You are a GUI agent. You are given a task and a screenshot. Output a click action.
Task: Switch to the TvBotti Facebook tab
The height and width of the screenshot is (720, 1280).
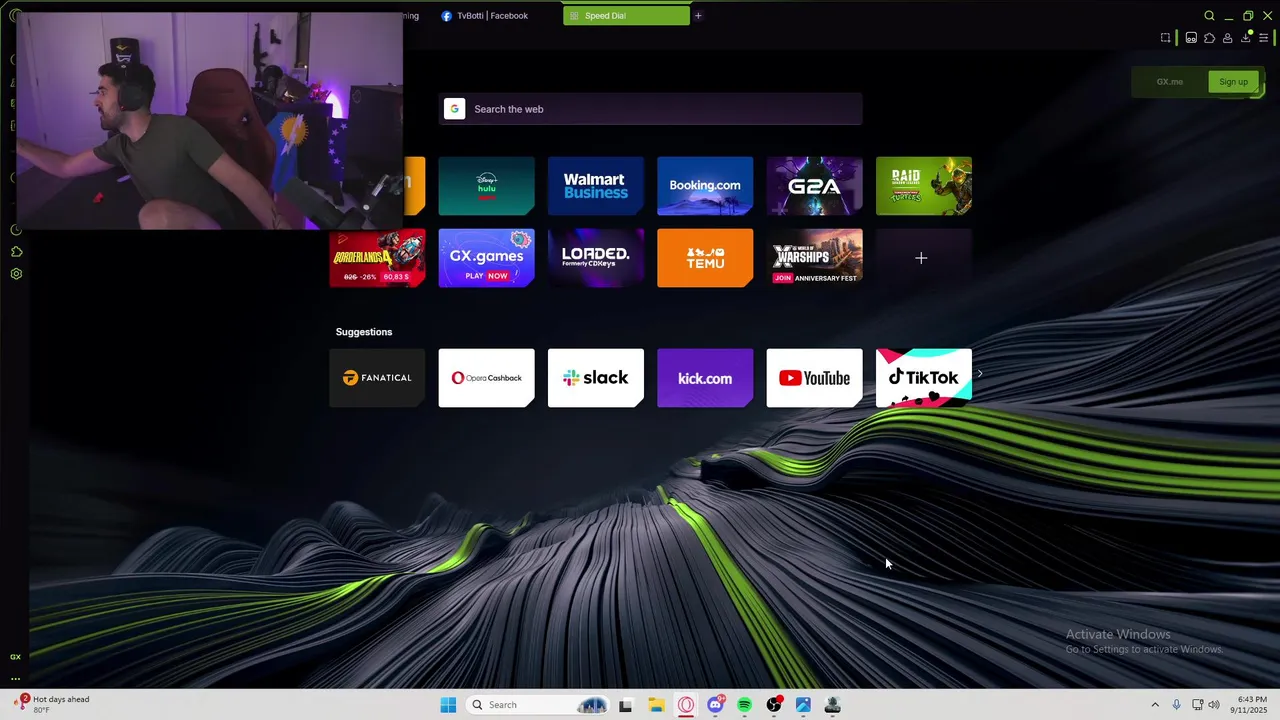click(492, 16)
